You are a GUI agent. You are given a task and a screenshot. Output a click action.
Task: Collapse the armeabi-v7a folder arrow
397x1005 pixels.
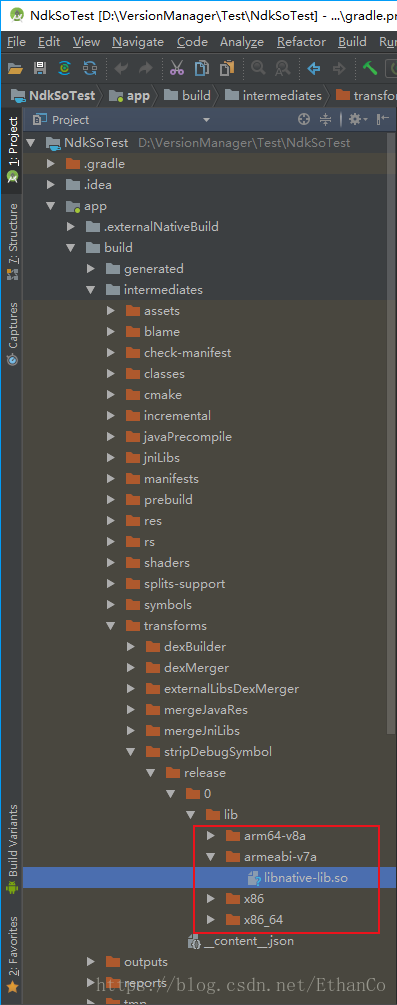[x=210, y=856]
